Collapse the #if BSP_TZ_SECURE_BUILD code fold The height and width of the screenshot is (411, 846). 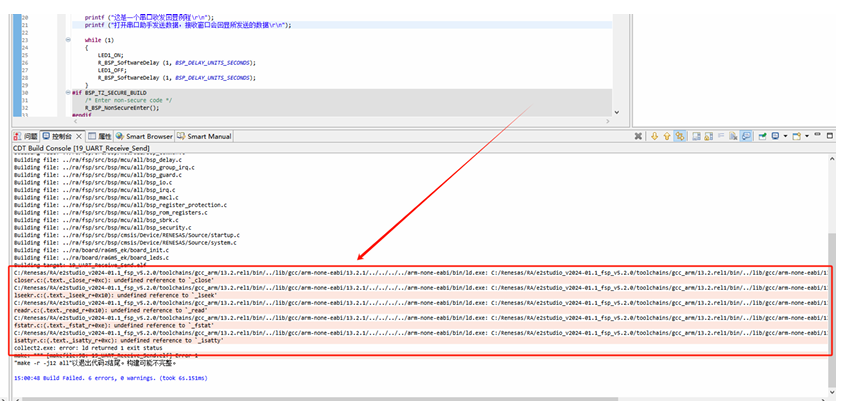(67, 93)
